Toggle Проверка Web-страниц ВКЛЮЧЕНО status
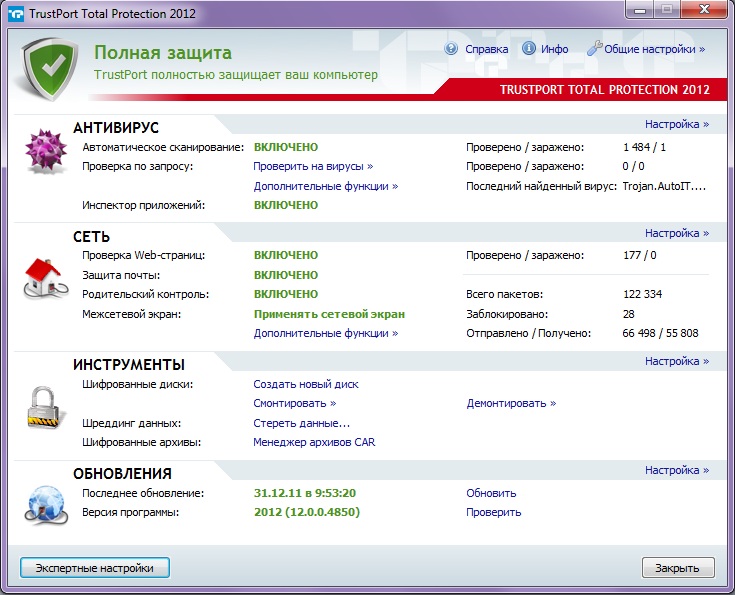Image resolution: width=735 pixels, height=595 pixels. (286, 255)
